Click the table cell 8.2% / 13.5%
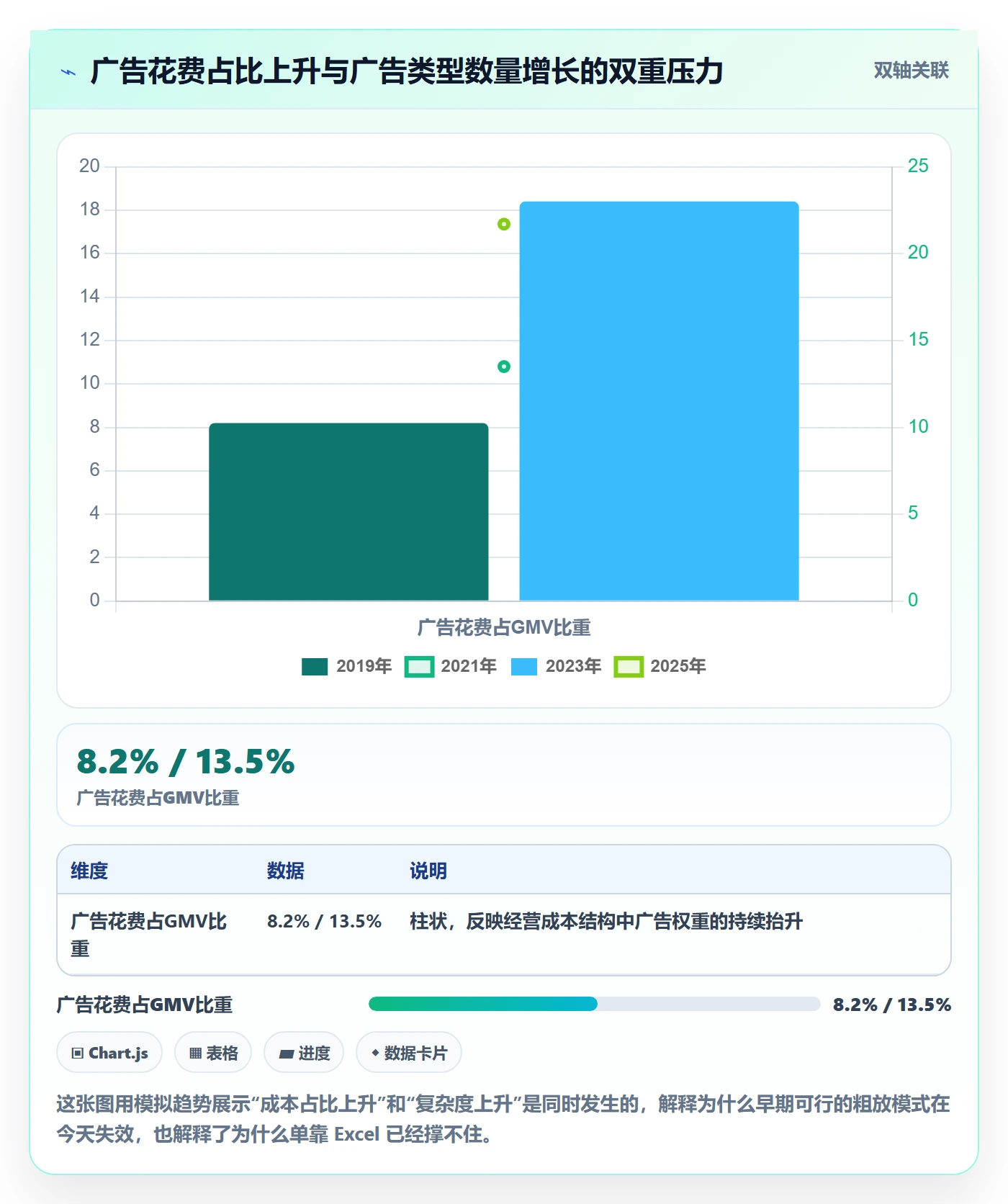Viewport: 1008px width, 1204px height. click(324, 921)
